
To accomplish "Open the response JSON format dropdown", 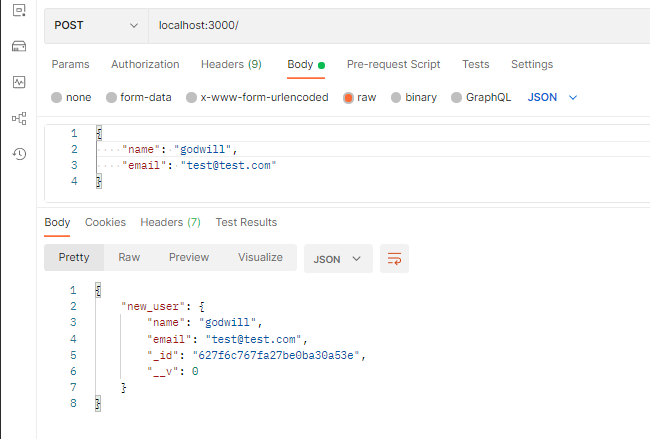I will (x=338, y=259).
